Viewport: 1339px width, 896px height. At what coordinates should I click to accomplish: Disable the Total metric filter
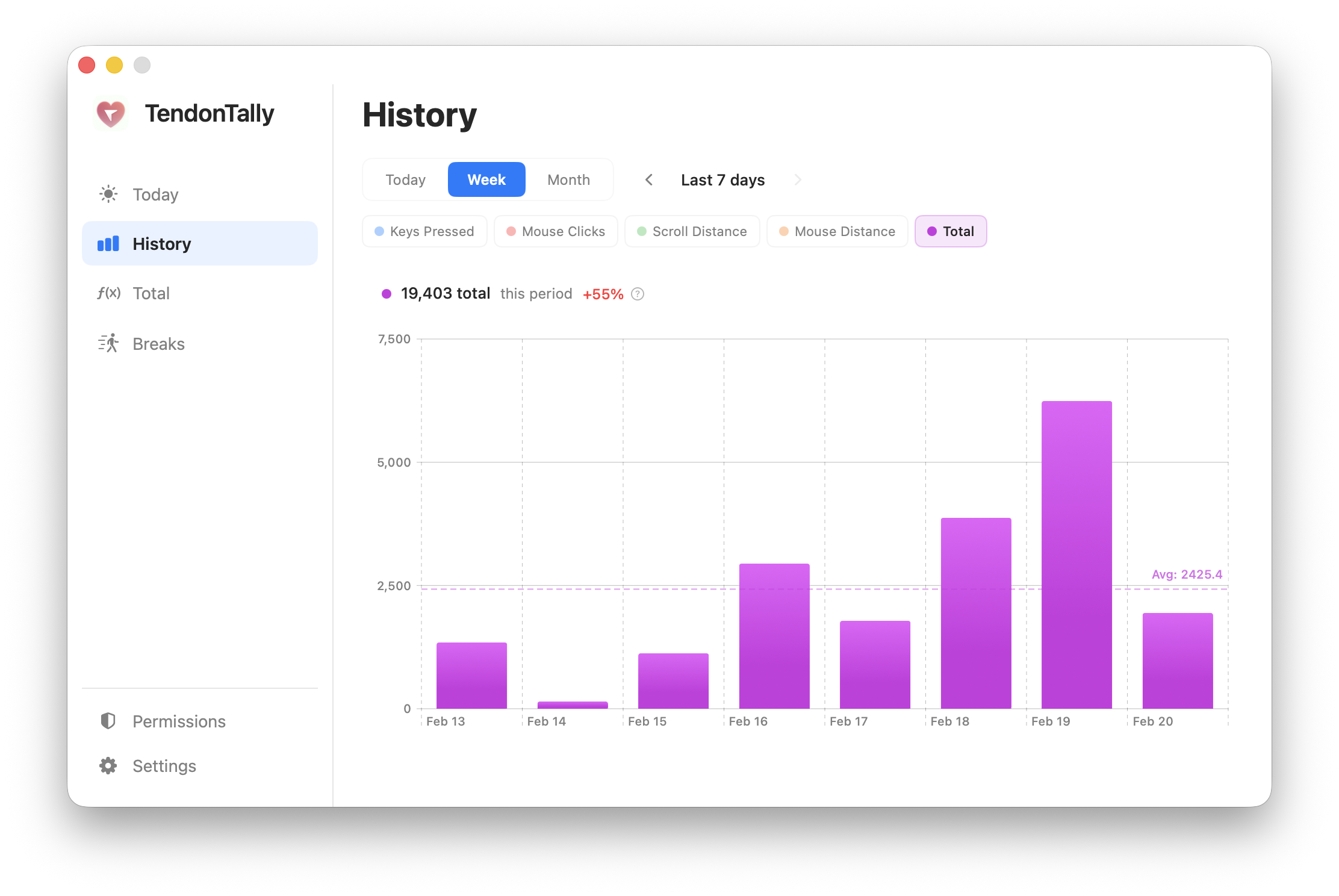[951, 231]
